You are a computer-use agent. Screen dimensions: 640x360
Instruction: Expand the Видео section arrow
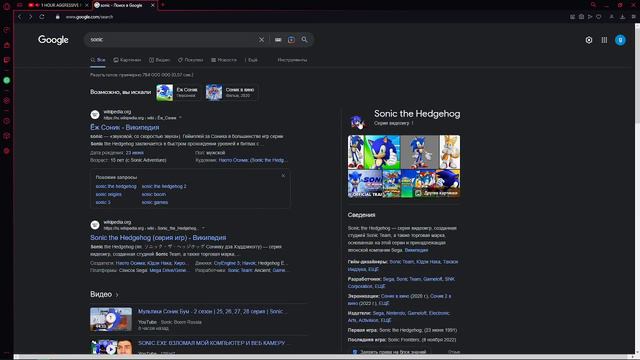(x=117, y=295)
